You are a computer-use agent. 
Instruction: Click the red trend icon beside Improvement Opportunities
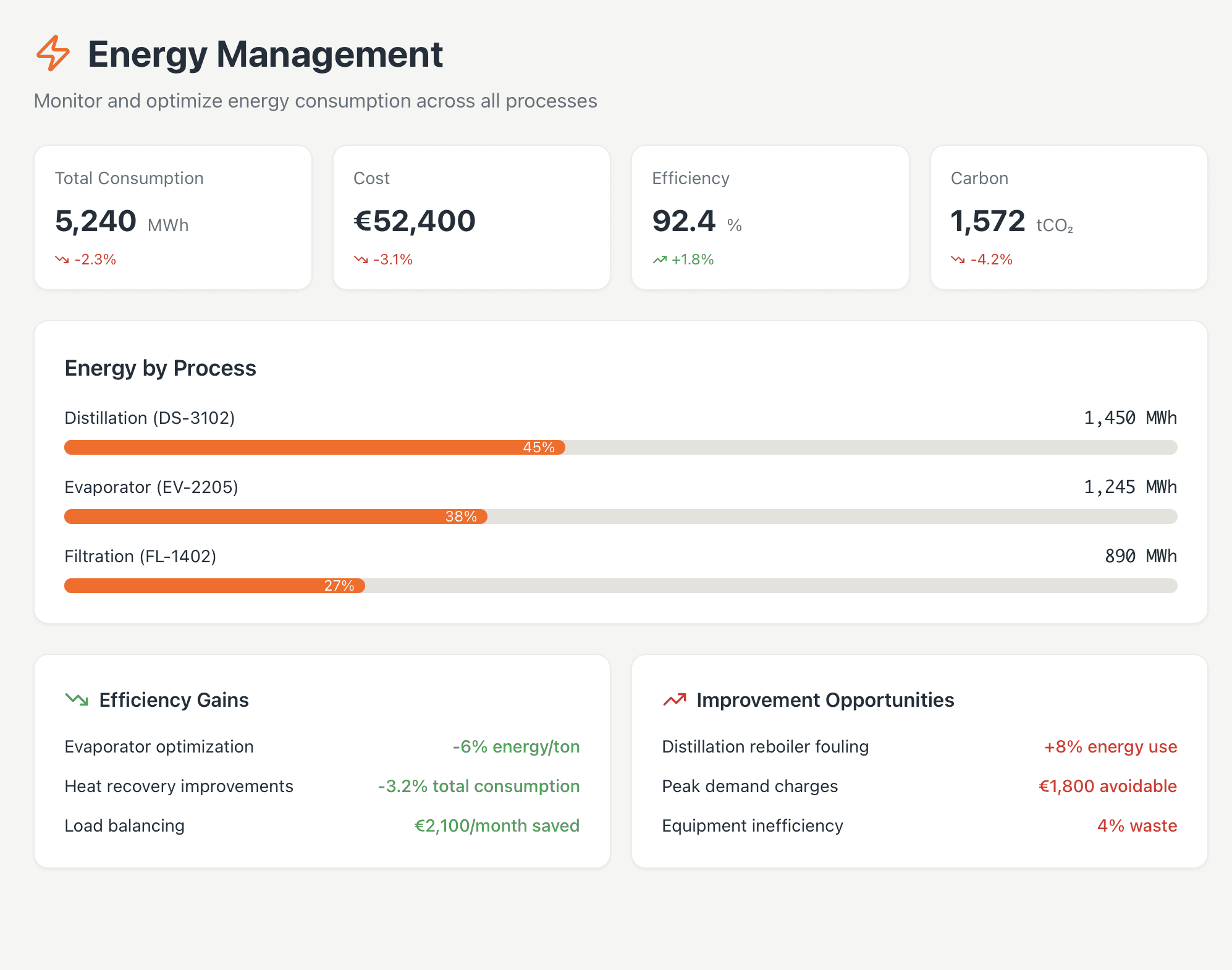tap(675, 699)
